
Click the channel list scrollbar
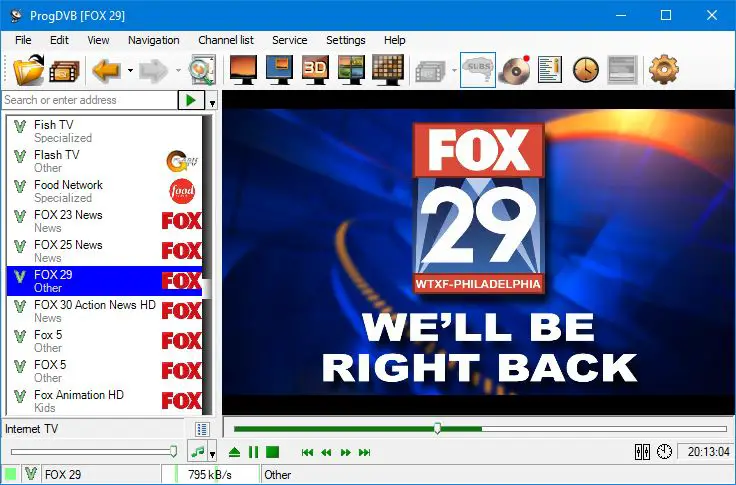[207, 265]
